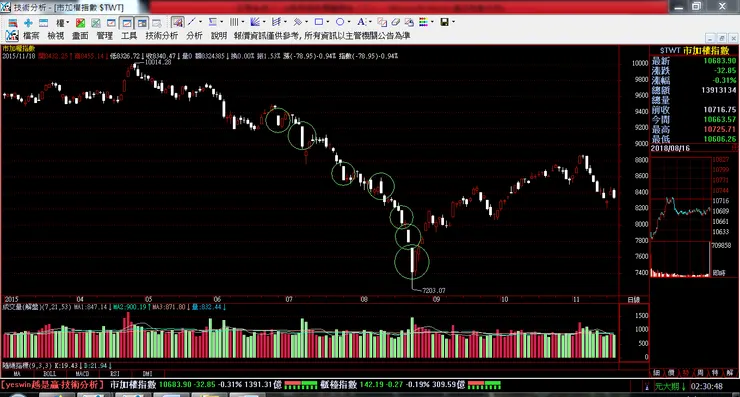The width and height of the screenshot is (740, 397).
Task: Click the 解 button in quote panel
Action: click(x=730, y=372)
